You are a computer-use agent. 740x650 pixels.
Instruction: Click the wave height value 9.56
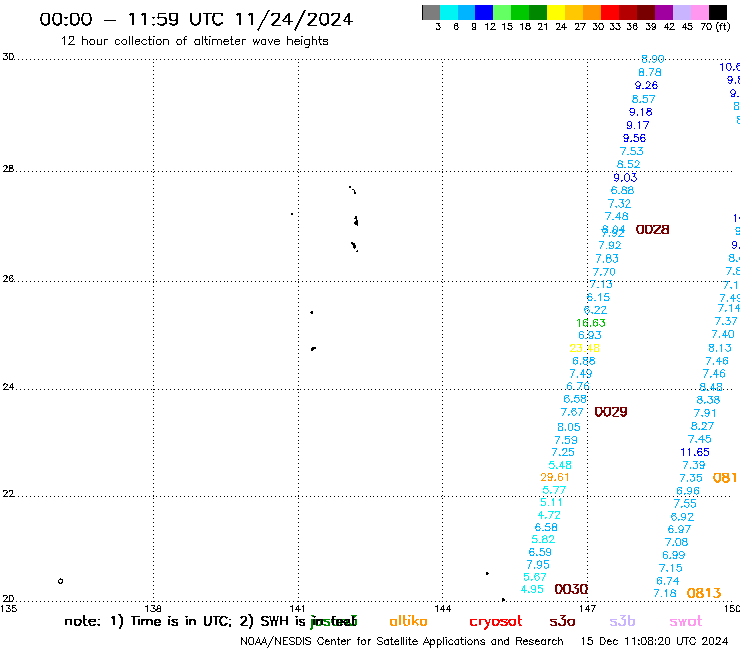[x=634, y=138]
